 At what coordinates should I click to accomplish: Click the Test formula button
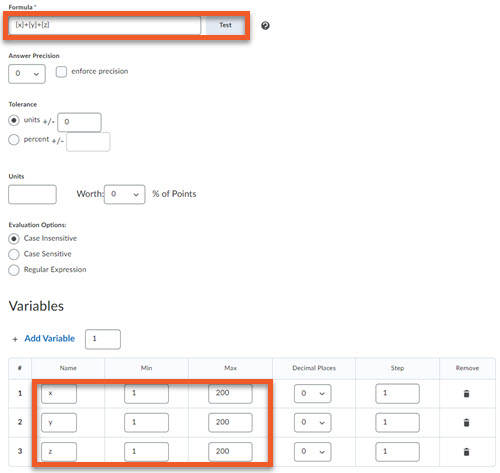coord(225,25)
